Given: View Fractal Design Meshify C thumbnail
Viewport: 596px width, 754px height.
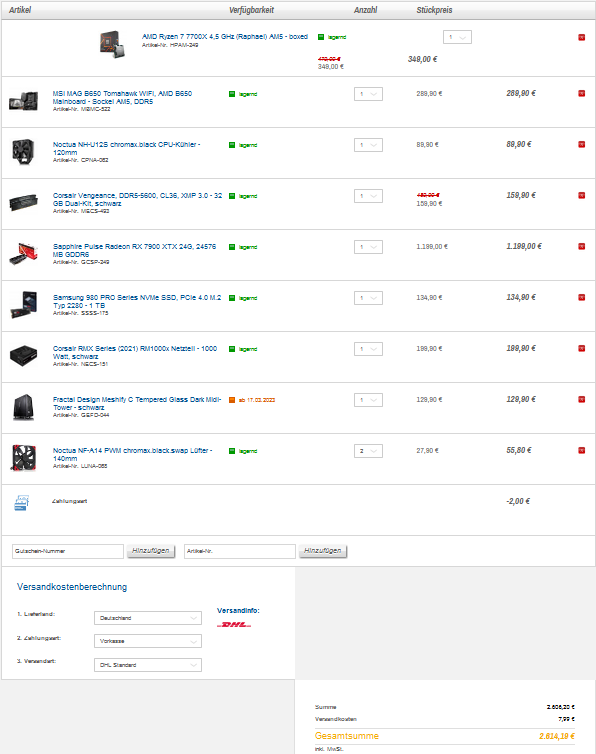Looking at the screenshot, I should pos(24,407).
